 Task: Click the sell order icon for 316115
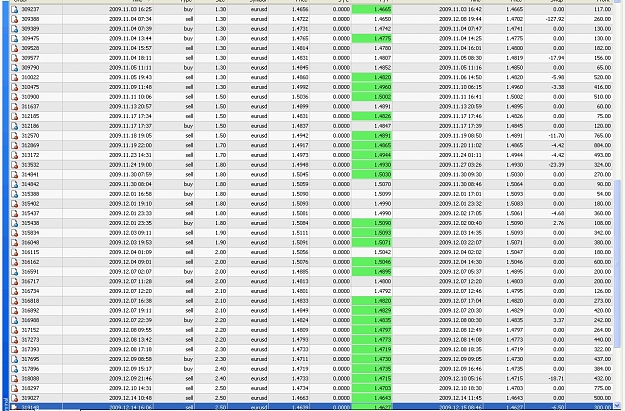pos(14,252)
